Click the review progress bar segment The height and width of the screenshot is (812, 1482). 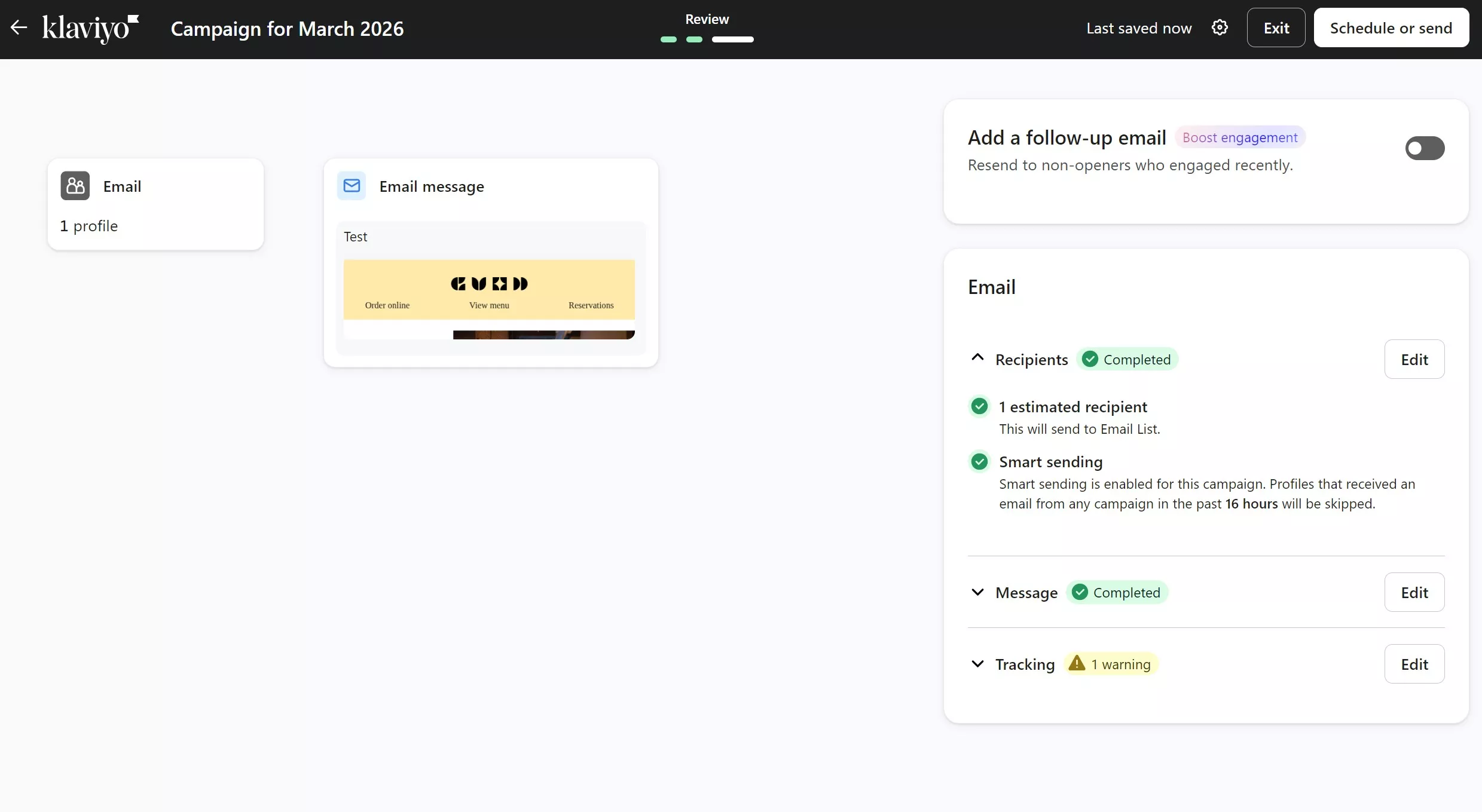coord(732,39)
